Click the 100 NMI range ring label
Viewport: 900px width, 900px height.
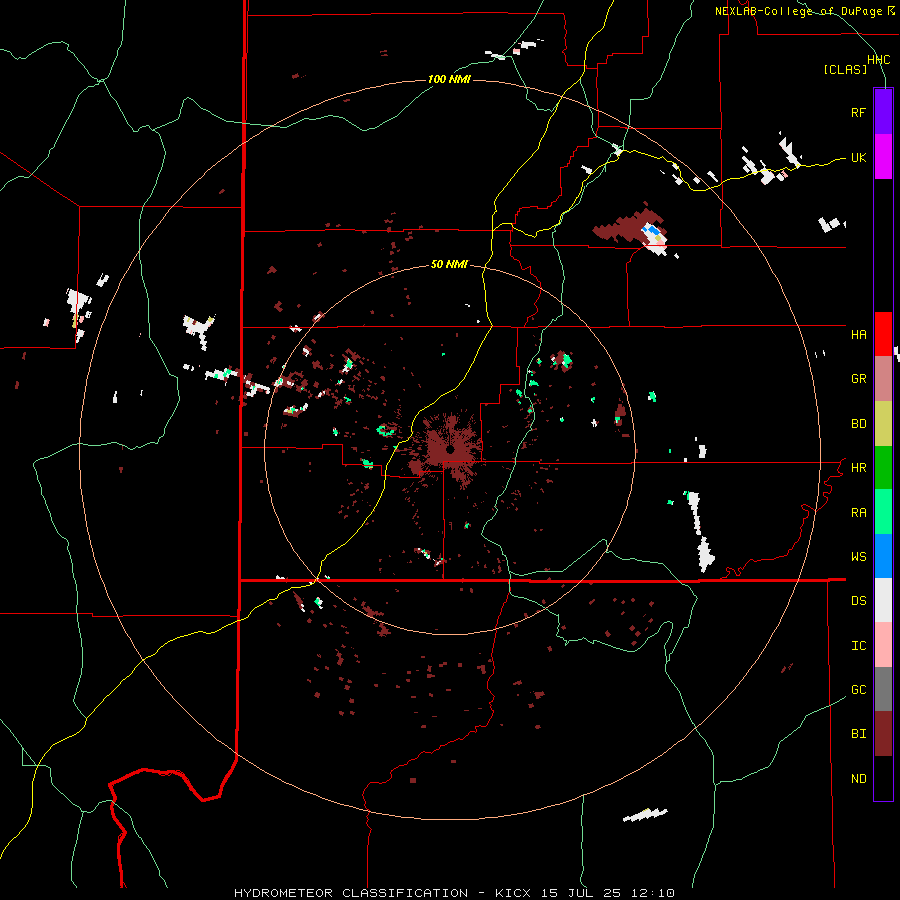[449, 79]
